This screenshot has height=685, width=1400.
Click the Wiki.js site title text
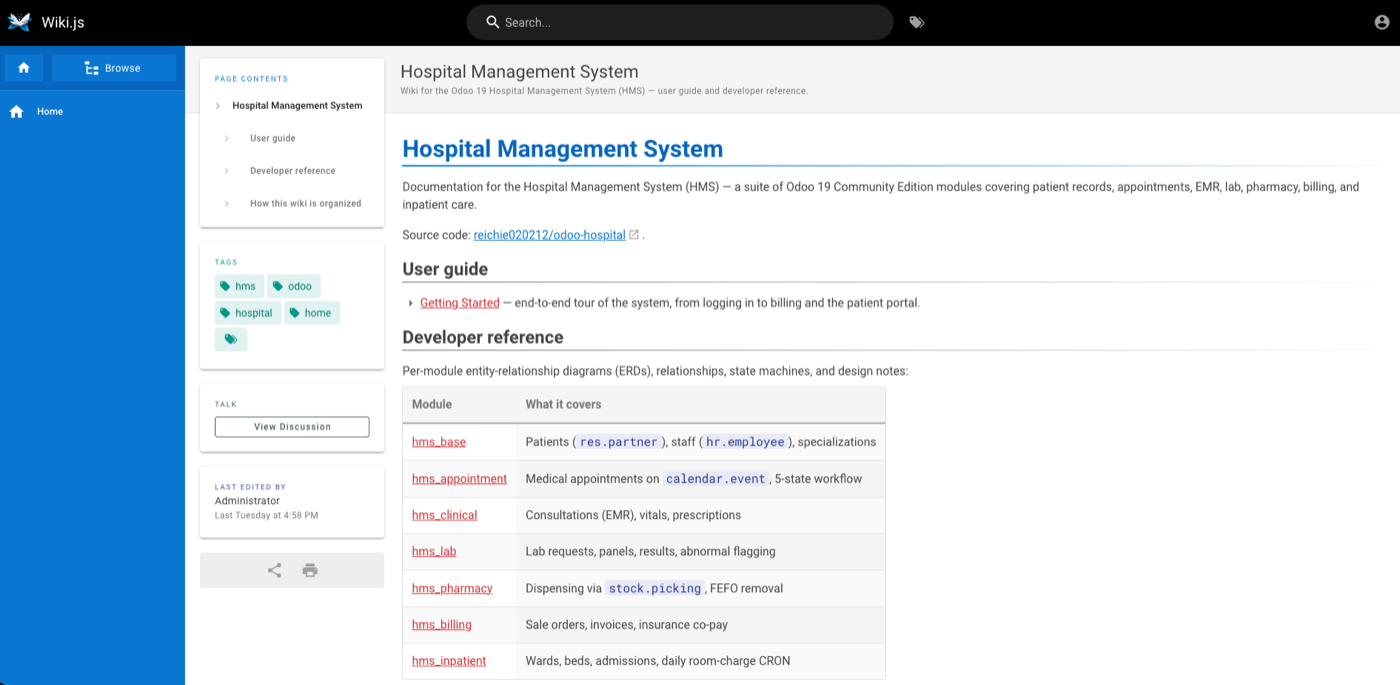pos(63,22)
